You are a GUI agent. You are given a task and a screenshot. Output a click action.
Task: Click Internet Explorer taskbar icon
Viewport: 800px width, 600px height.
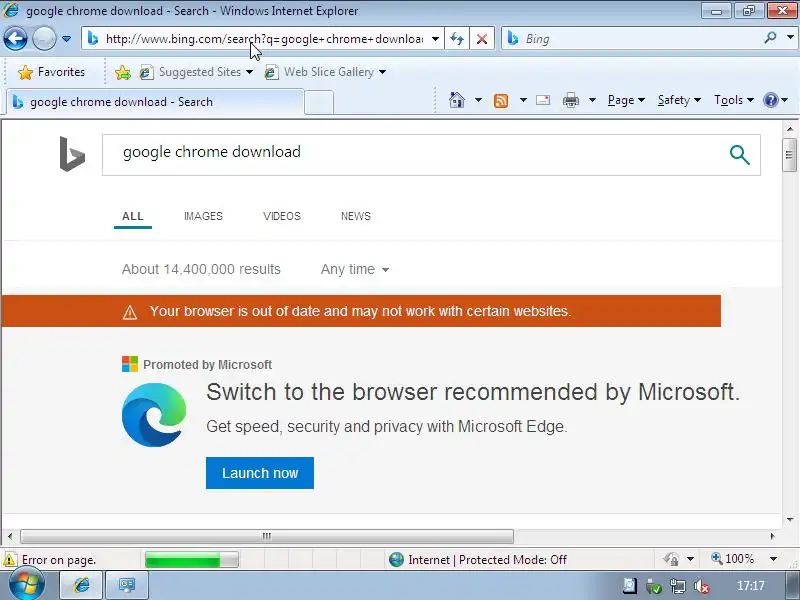click(x=82, y=585)
